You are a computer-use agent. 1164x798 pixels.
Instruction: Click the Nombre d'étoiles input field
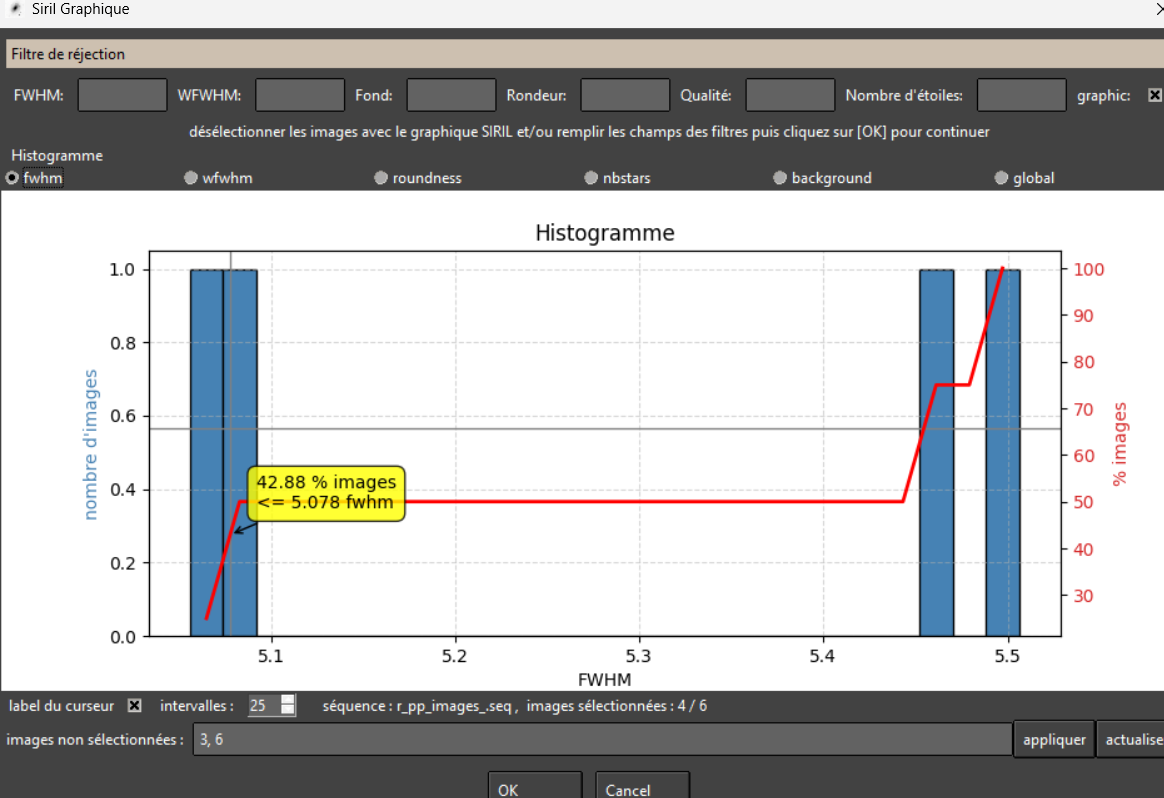[x=1021, y=95]
